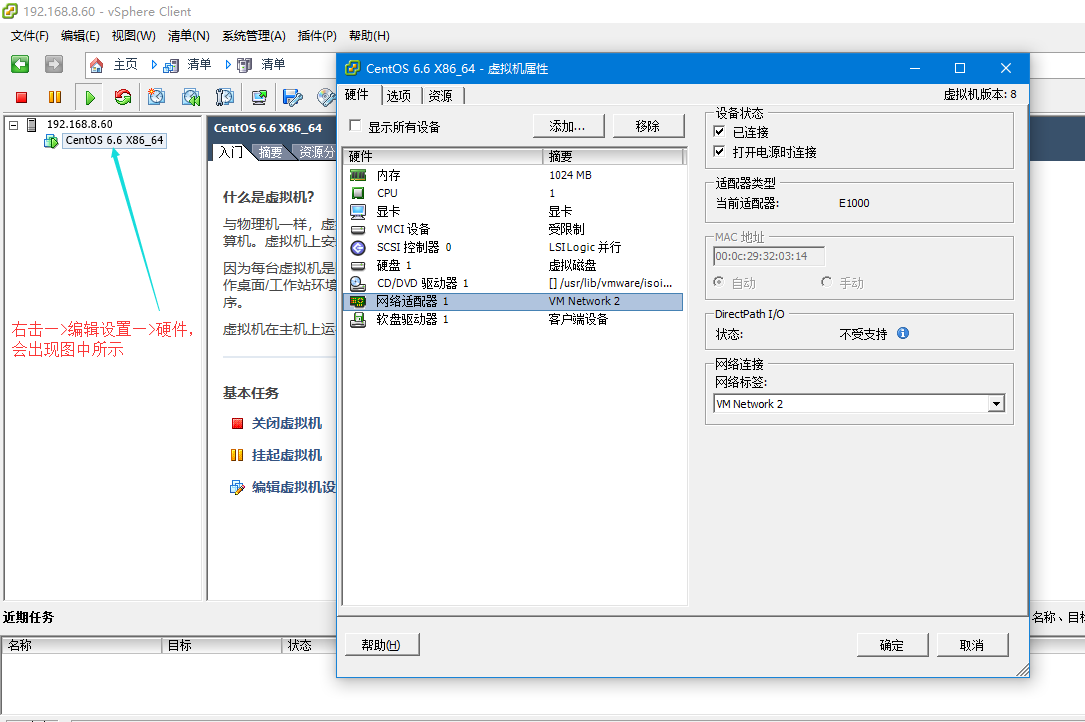Switch to the 资源 tab in dialog
Viewport: 1085px width, 722px height.
coord(441,96)
